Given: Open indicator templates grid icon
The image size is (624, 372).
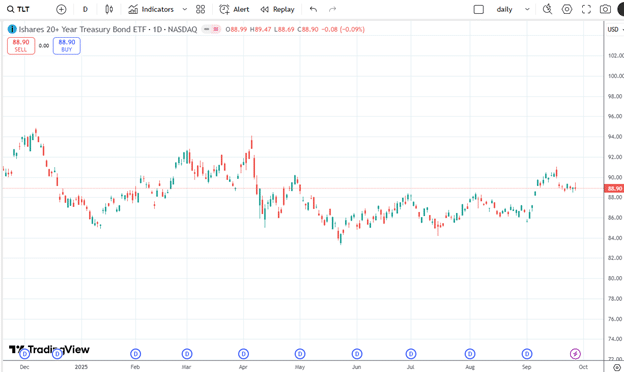Looking at the screenshot, I should (x=201, y=9).
